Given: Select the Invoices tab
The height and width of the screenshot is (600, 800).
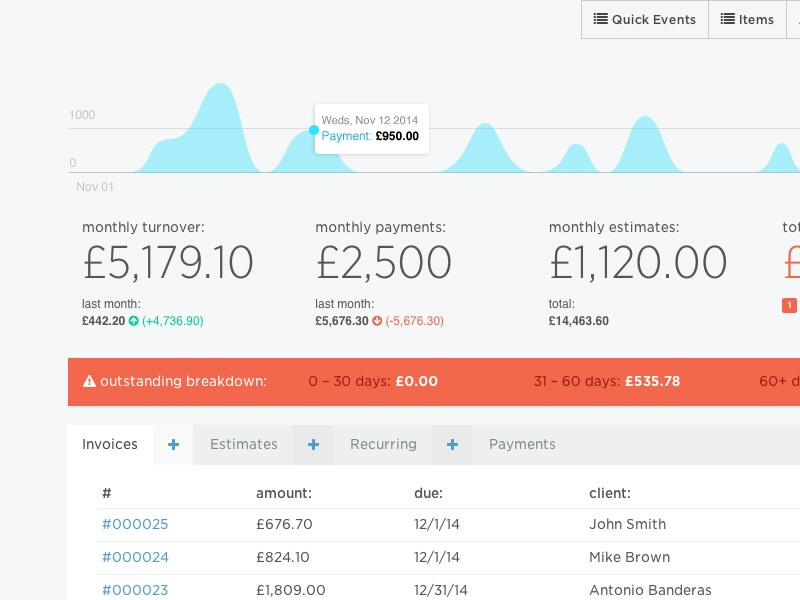Looking at the screenshot, I should 110,444.
